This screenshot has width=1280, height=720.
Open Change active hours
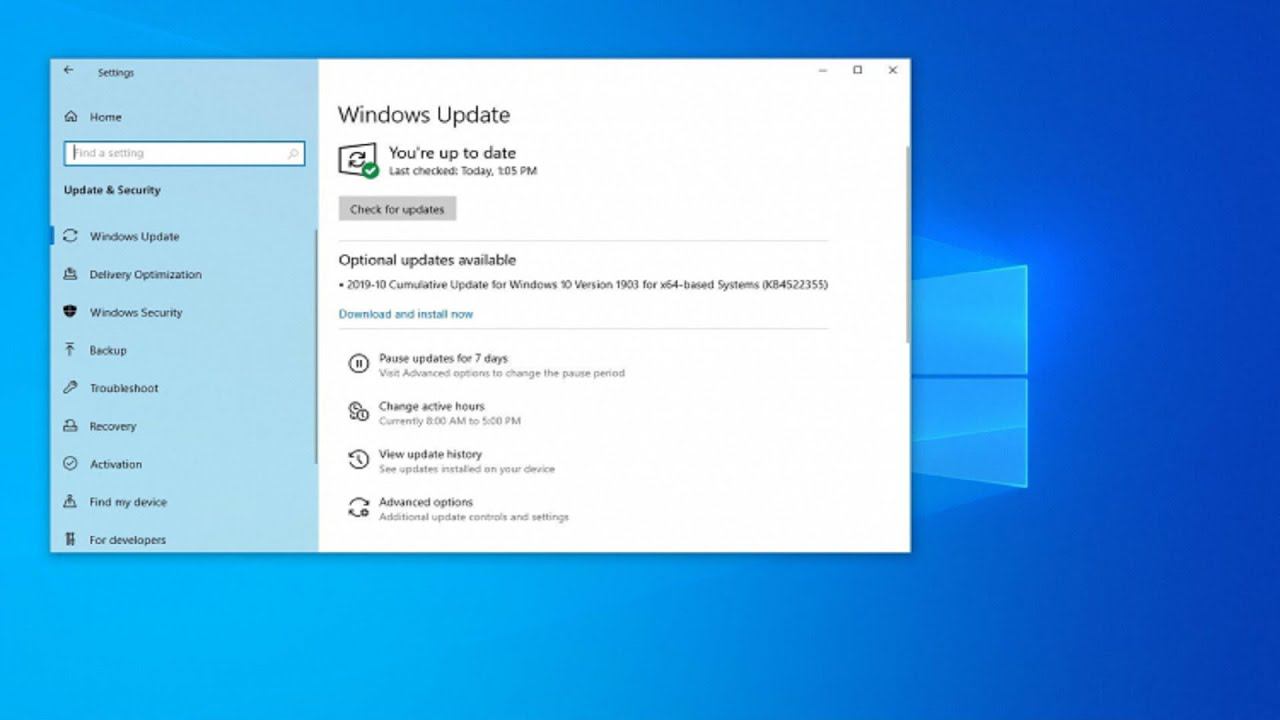[431, 406]
